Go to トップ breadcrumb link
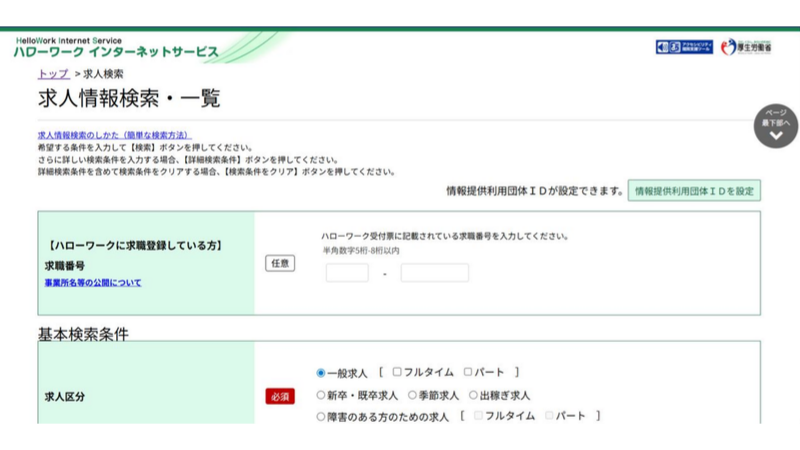Viewport: 800px width, 450px height. [x=54, y=74]
